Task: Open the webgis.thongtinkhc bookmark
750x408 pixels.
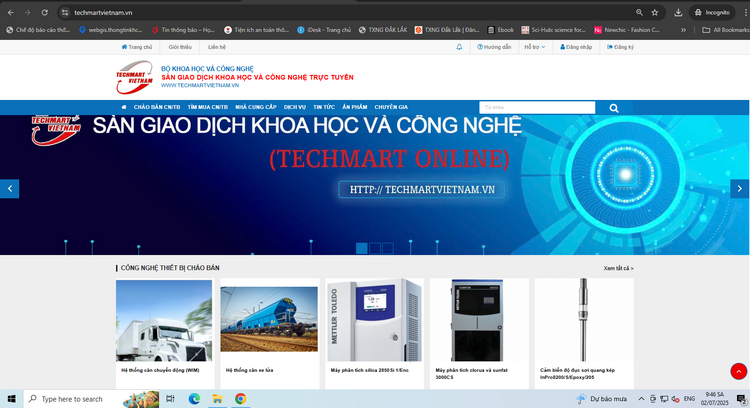Action: (111, 30)
